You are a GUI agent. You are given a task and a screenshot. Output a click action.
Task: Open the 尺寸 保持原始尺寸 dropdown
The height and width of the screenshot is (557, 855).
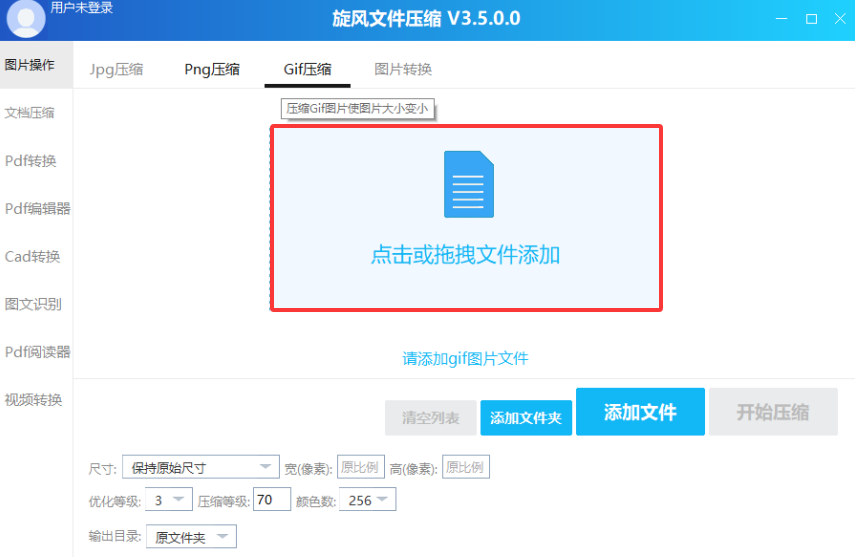click(201, 467)
